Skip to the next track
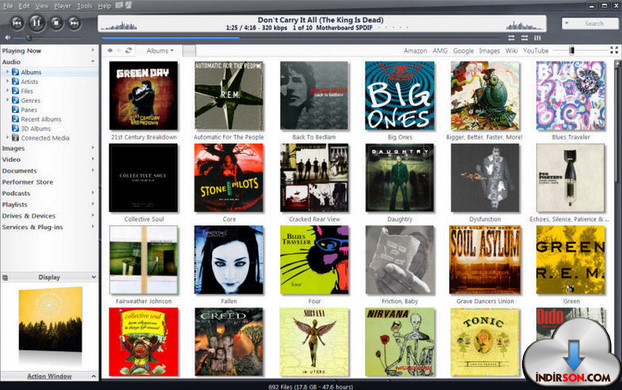This screenshot has height=390, width=622. point(74,23)
